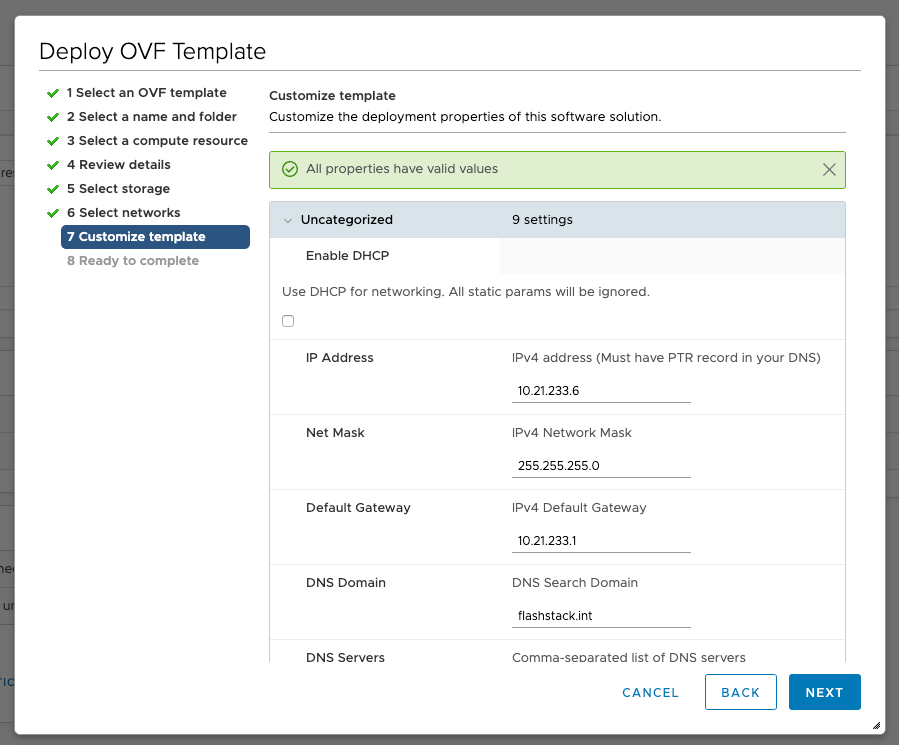Screen dimensions: 899x745
Task: Click the checkmark icon beside Select storage
Action: point(53,189)
